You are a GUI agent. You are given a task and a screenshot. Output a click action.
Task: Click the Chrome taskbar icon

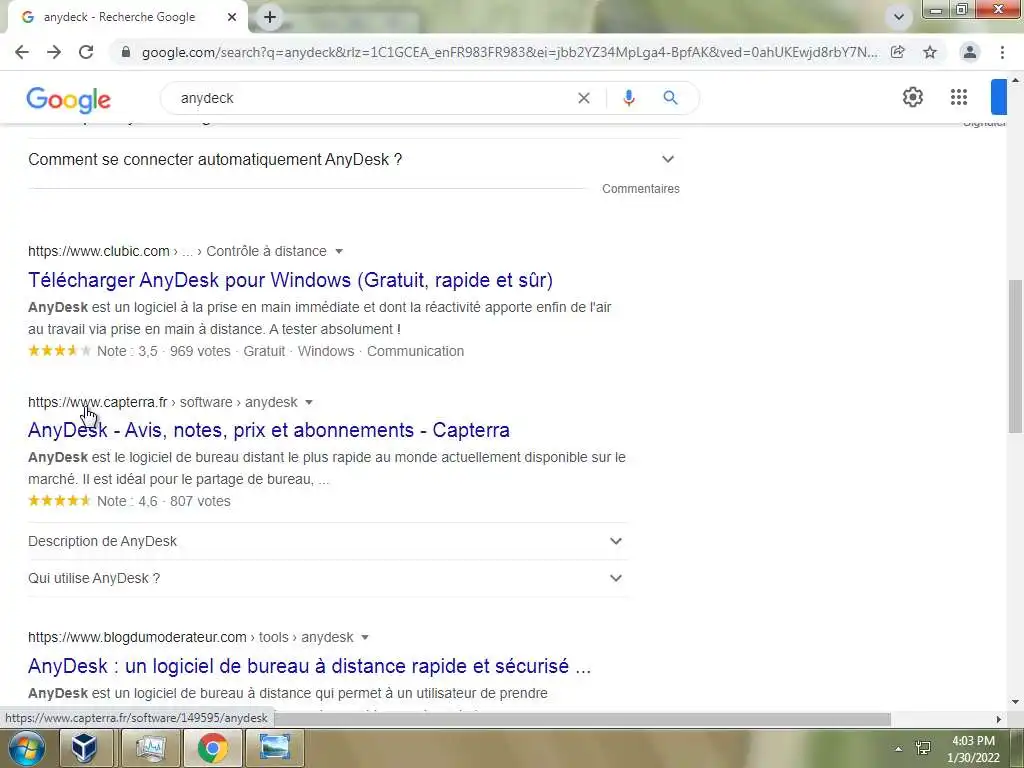pyautogui.click(x=213, y=748)
